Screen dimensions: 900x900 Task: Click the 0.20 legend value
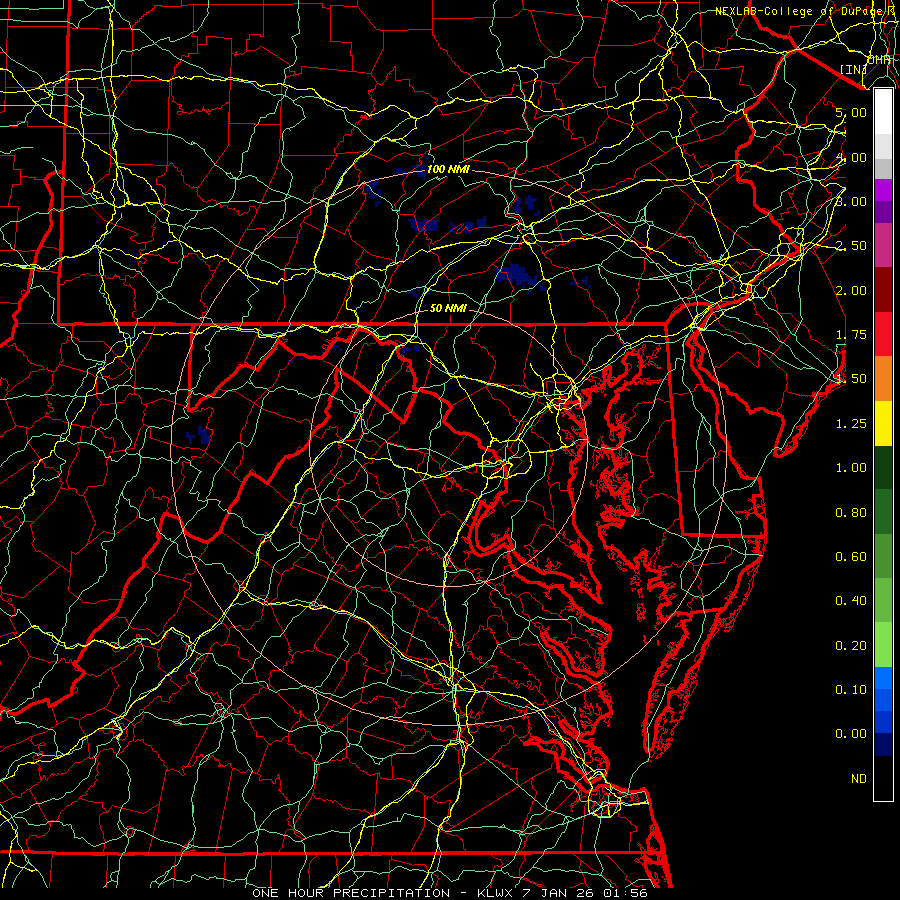coord(851,646)
